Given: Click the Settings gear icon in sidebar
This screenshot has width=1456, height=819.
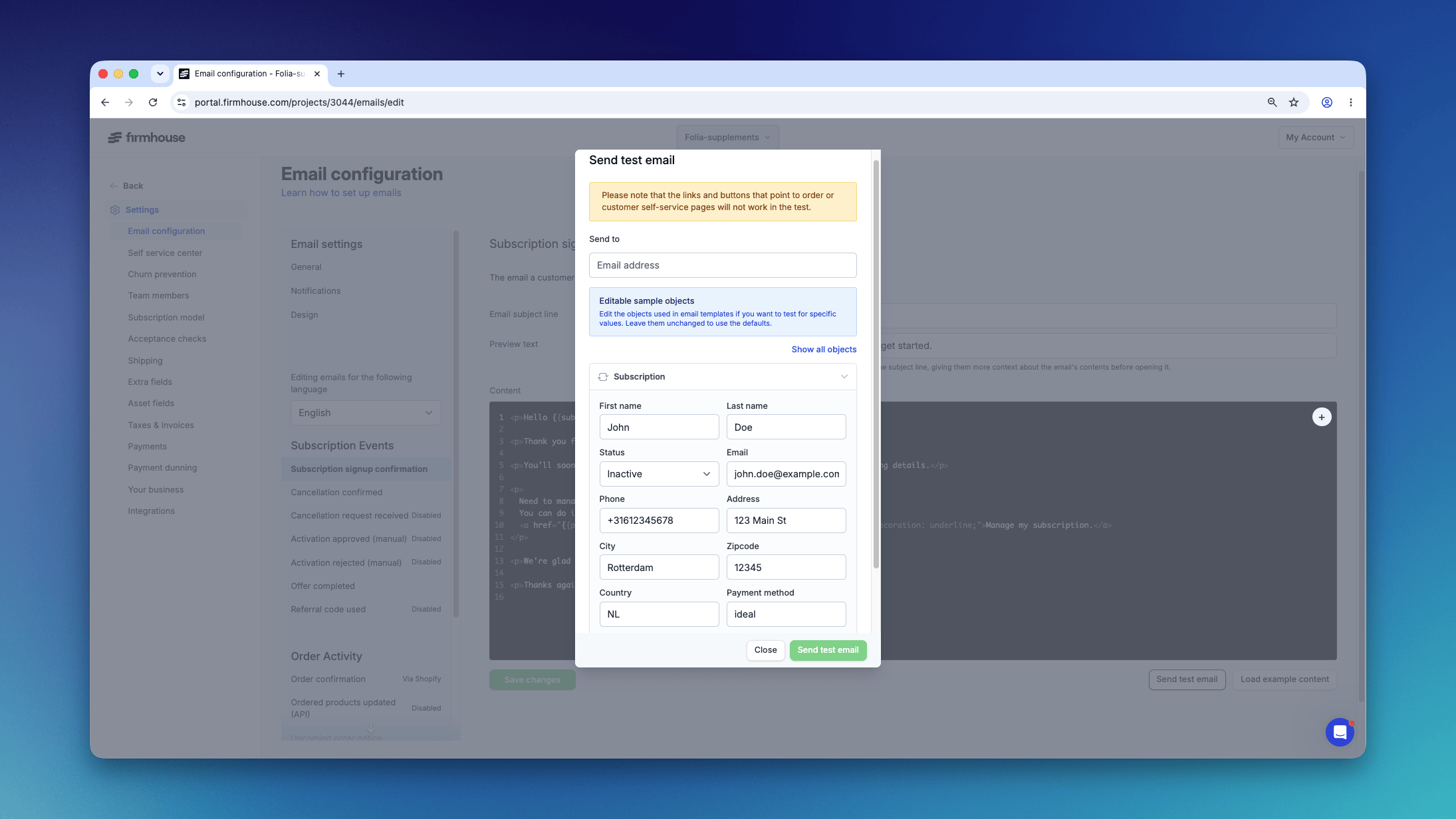Looking at the screenshot, I should pyautogui.click(x=115, y=210).
